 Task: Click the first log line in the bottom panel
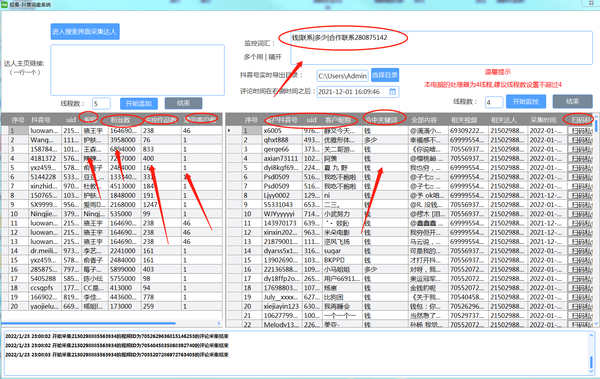(117, 336)
